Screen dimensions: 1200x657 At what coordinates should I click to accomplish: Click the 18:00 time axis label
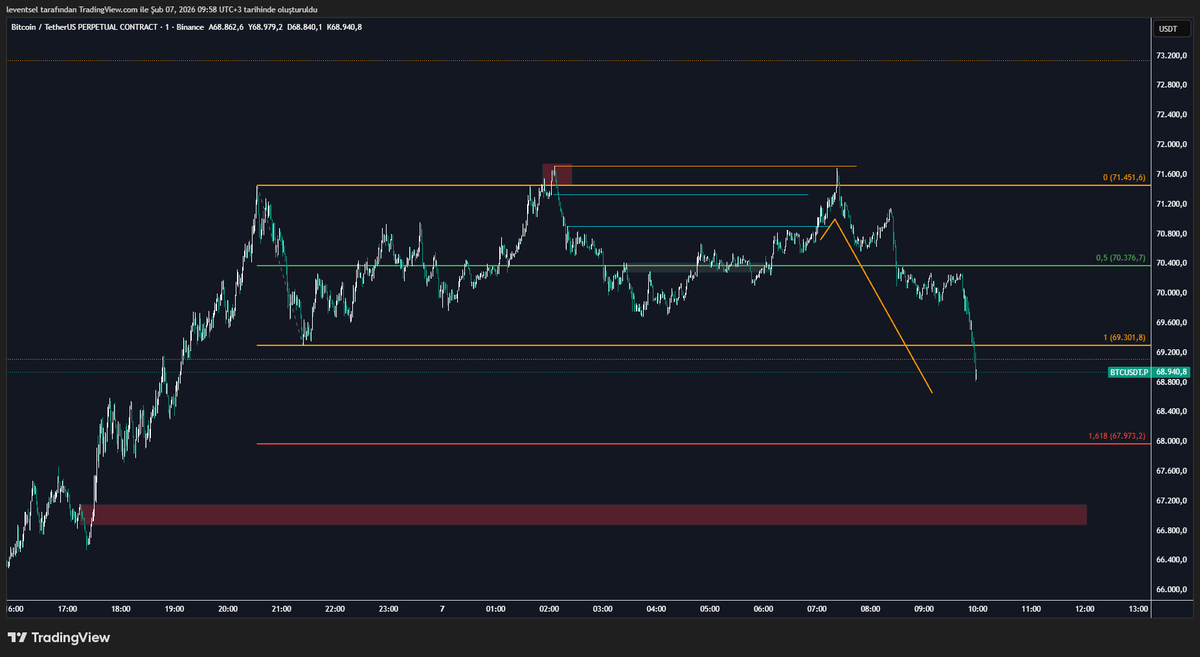(120, 609)
